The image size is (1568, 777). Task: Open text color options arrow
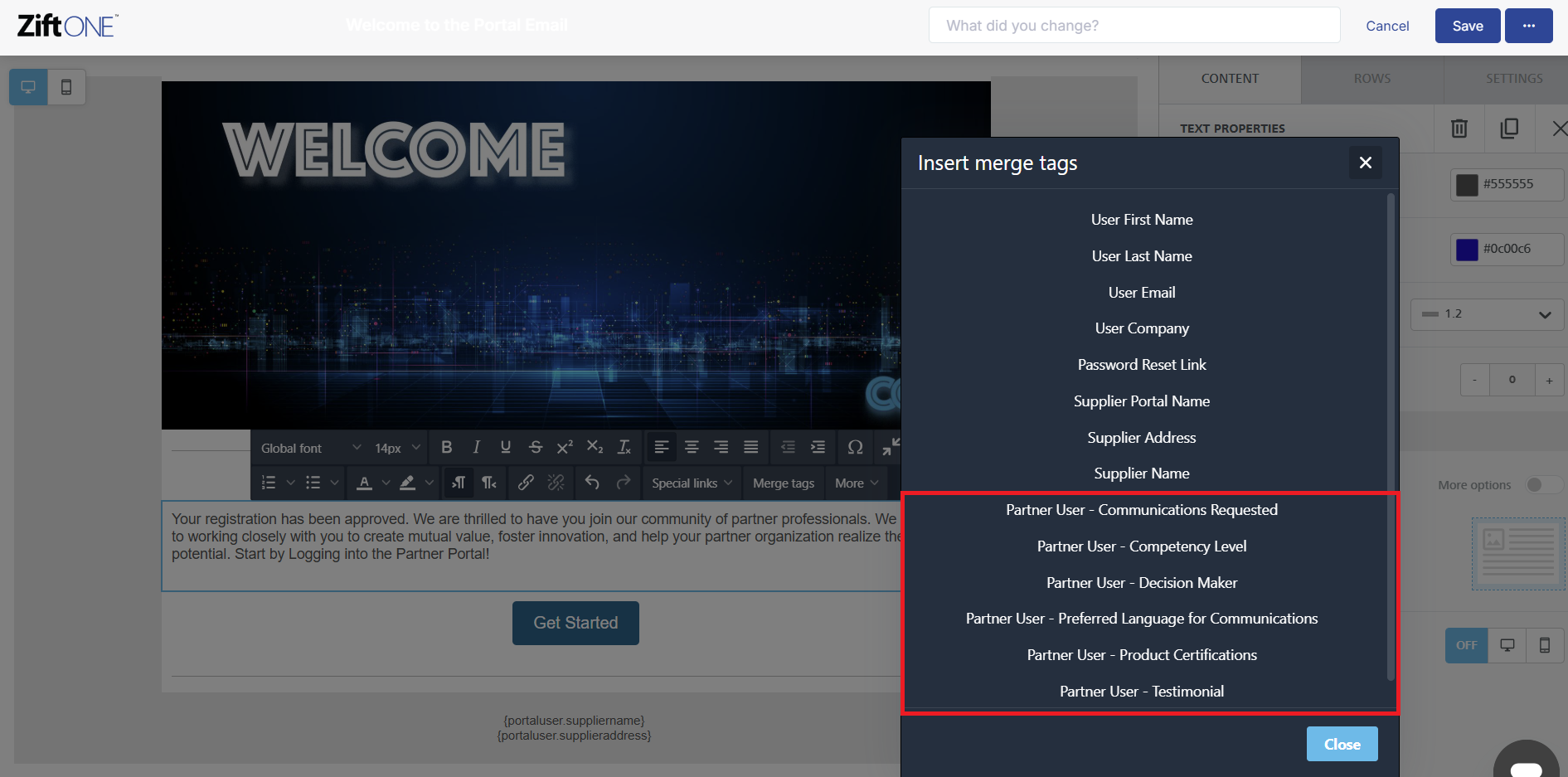(386, 483)
